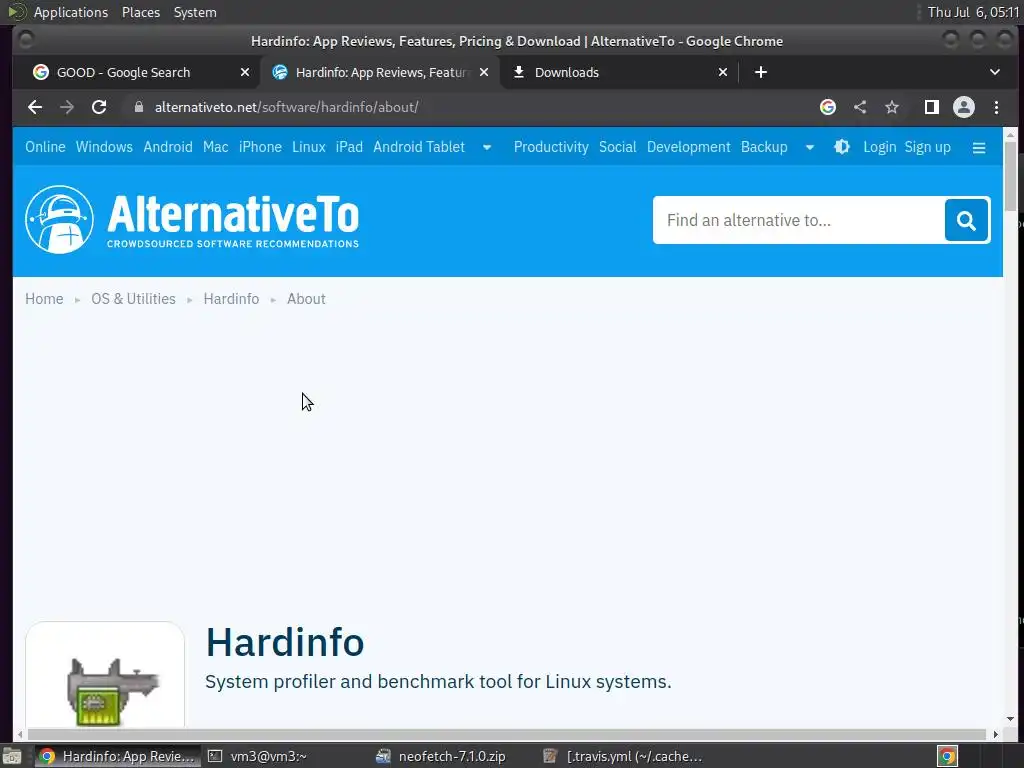Click the Hardinfo app icon thumbnail
This screenshot has width=1024, height=768.
105,676
